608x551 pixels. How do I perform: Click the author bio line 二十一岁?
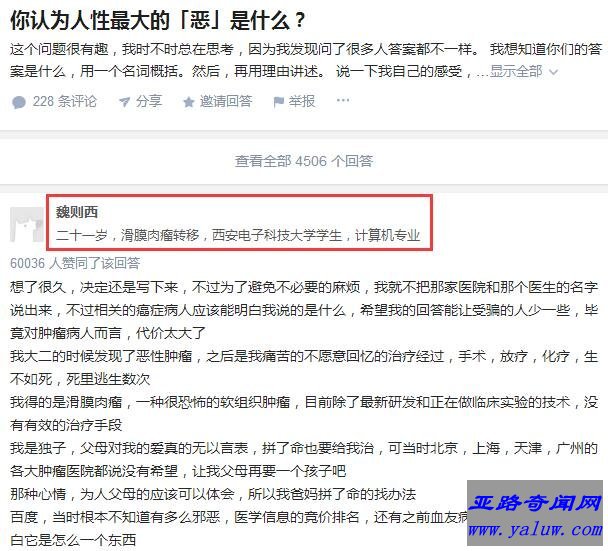[x=238, y=235]
